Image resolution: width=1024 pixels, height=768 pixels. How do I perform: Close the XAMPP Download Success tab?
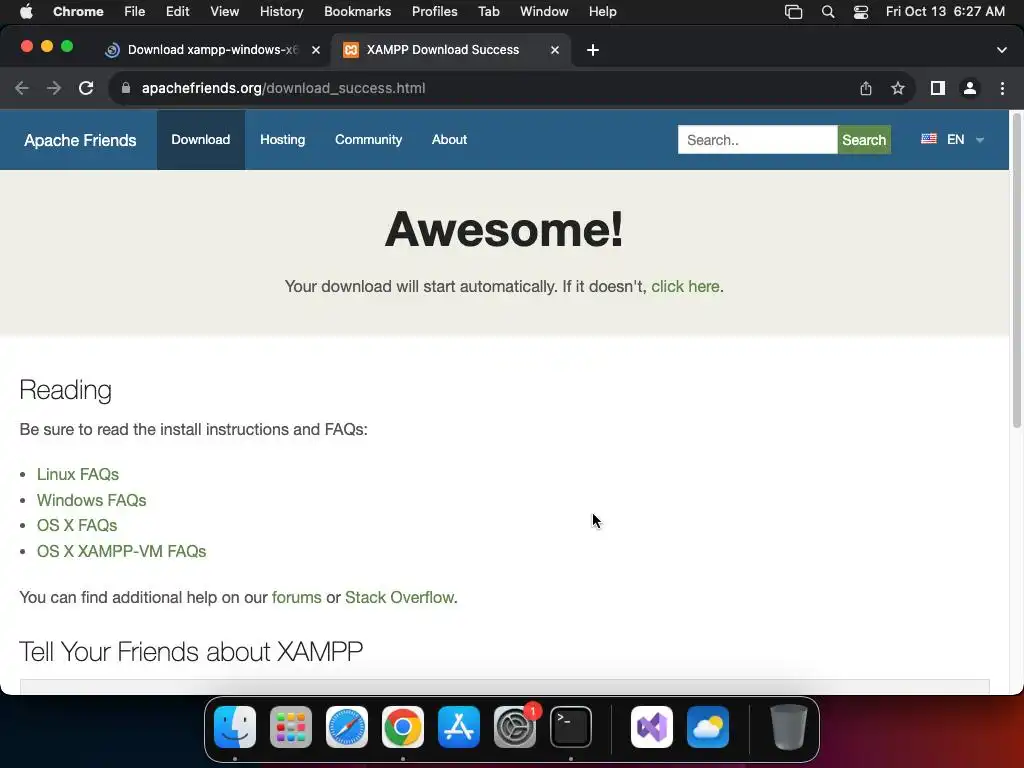(x=554, y=50)
